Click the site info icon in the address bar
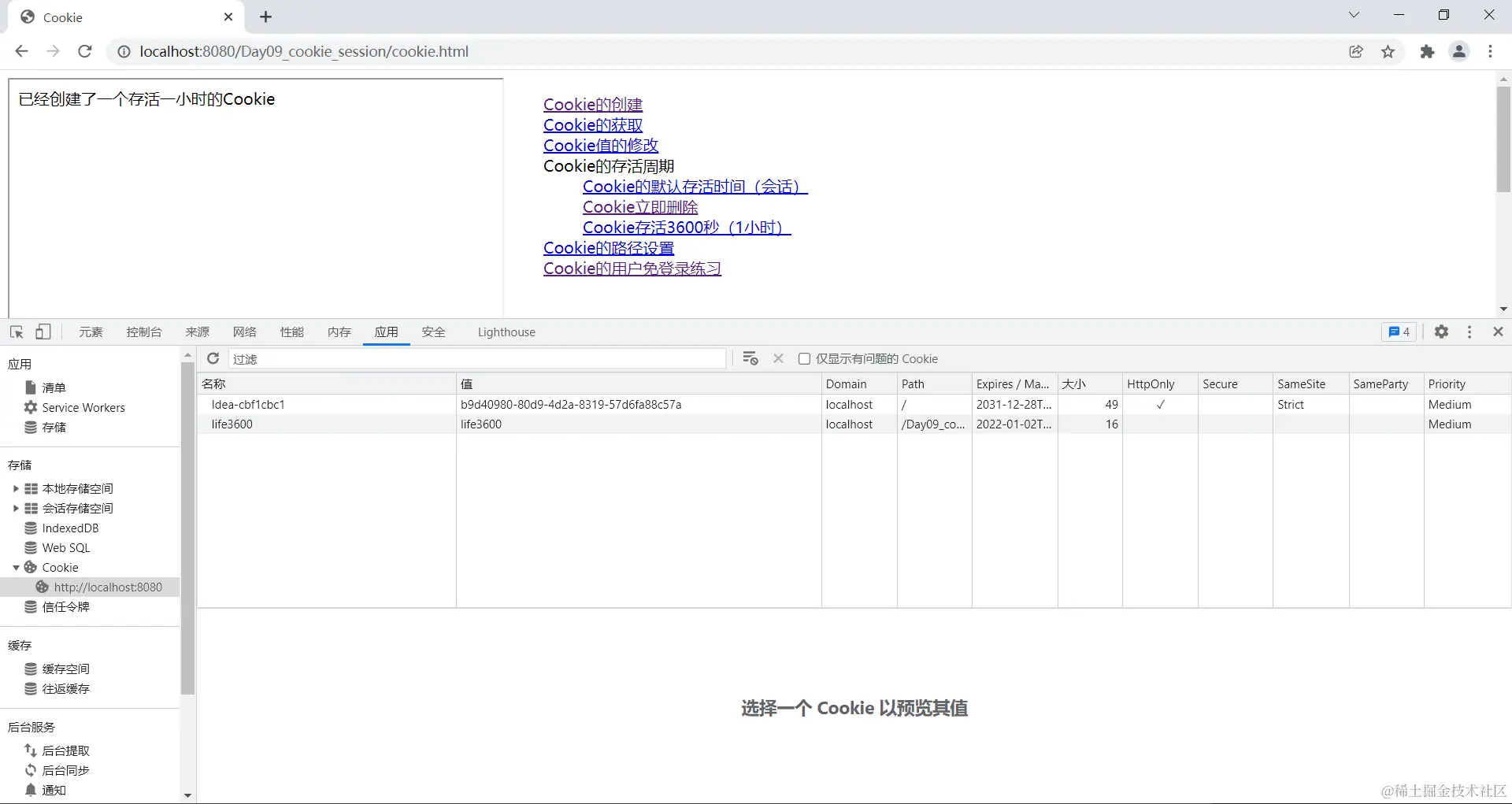The image size is (1512, 804). click(x=124, y=51)
